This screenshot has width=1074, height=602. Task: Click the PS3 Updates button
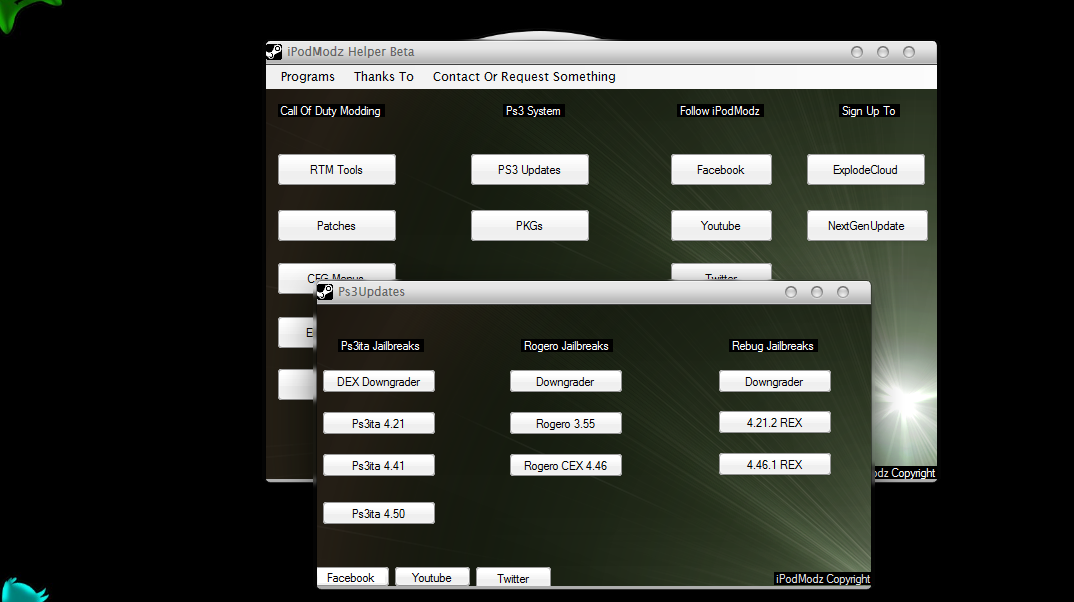(x=529, y=169)
